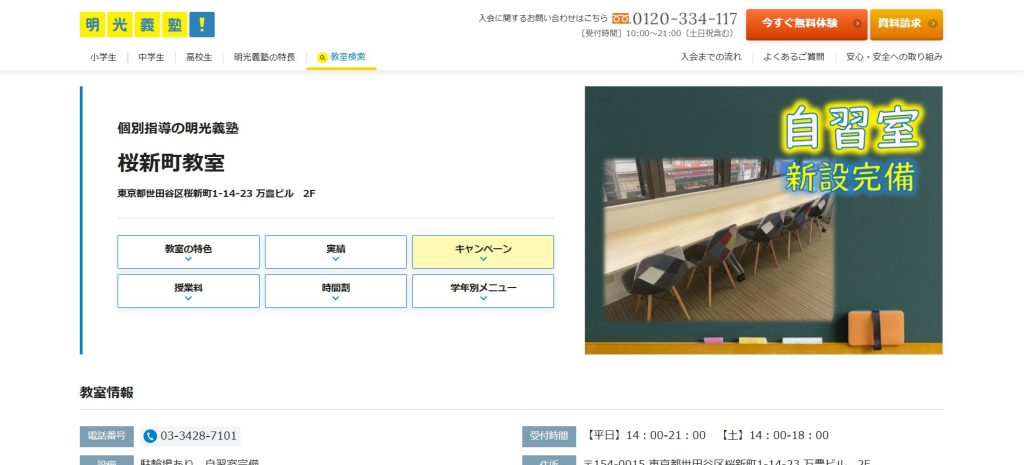Click the arrow icon on 今すぐ無料体験

857,24
